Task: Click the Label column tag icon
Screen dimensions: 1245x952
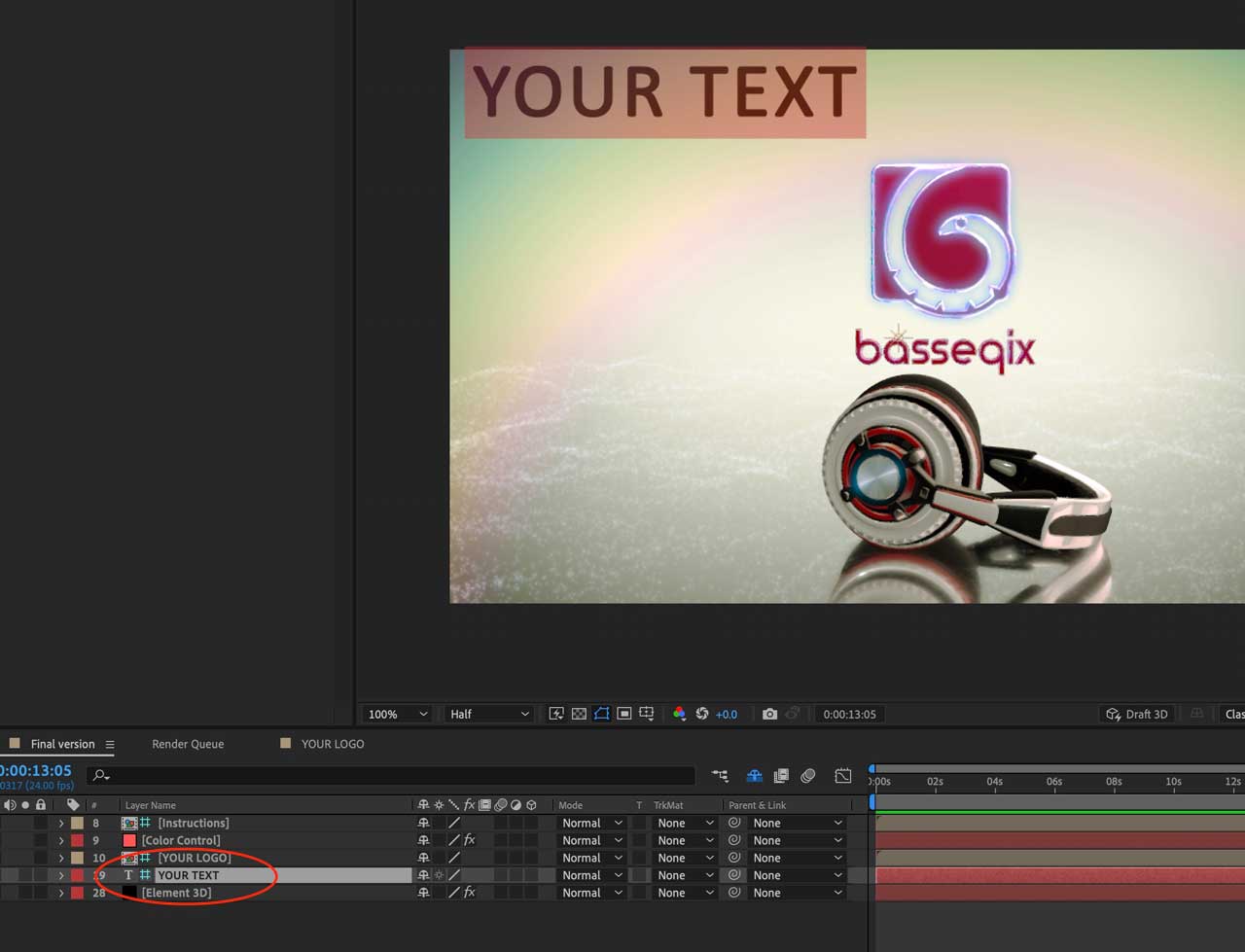Action: pyautogui.click(x=73, y=805)
